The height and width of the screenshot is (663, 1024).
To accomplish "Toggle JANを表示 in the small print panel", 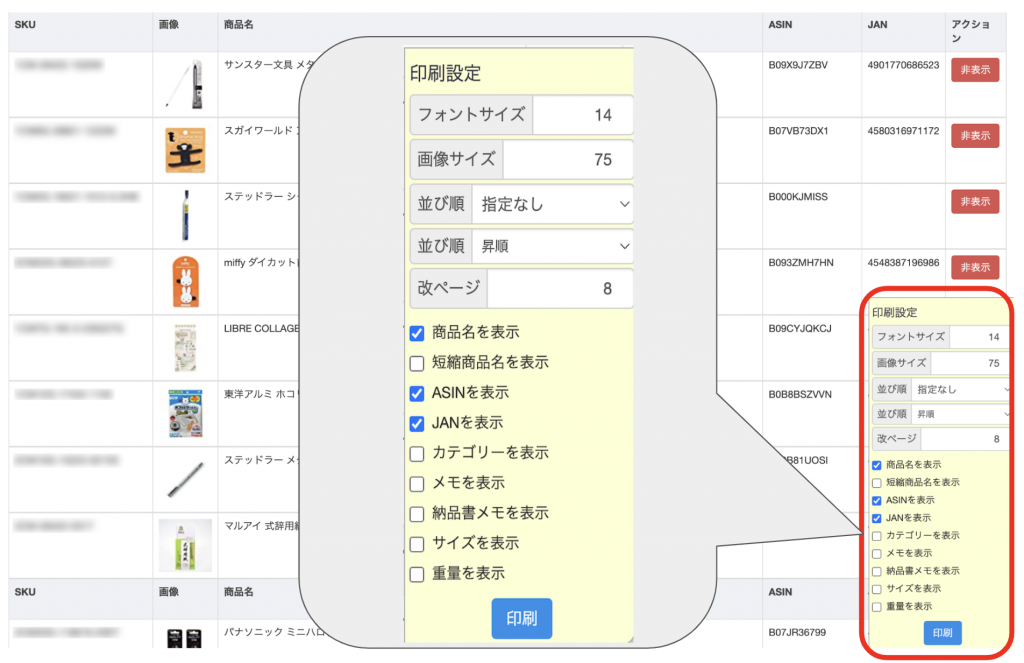I will pos(876,518).
